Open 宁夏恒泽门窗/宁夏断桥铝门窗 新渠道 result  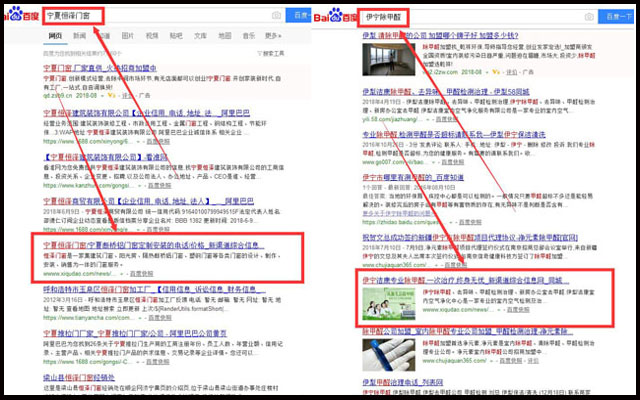click(x=153, y=245)
